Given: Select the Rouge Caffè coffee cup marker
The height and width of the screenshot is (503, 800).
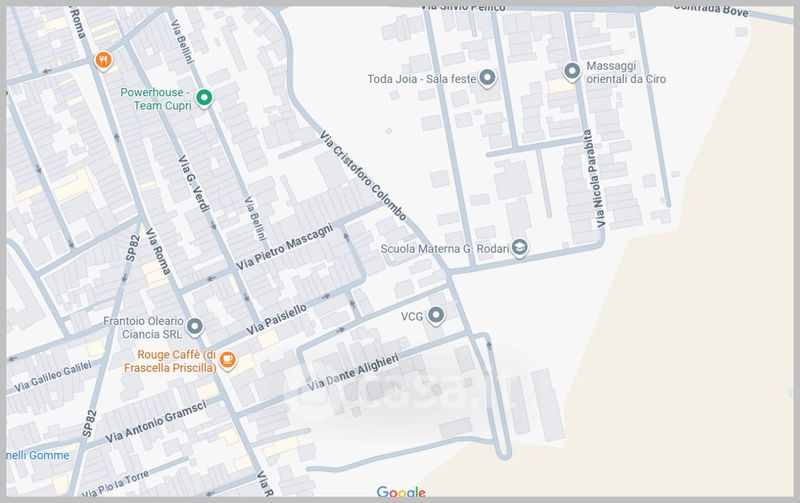Looking at the screenshot, I should (x=228, y=360).
